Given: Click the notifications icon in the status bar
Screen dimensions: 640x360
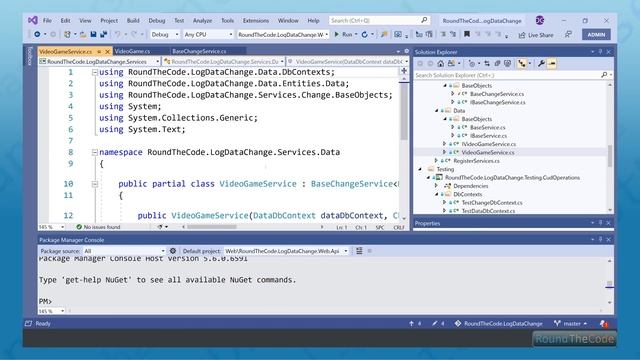Looking at the screenshot, I should click(x=604, y=324).
